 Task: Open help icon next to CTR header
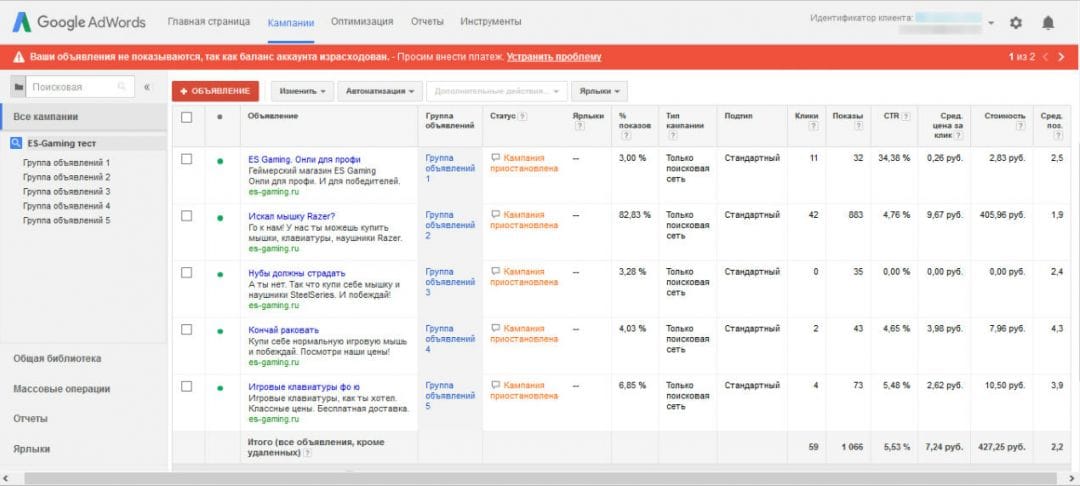[906, 116]
